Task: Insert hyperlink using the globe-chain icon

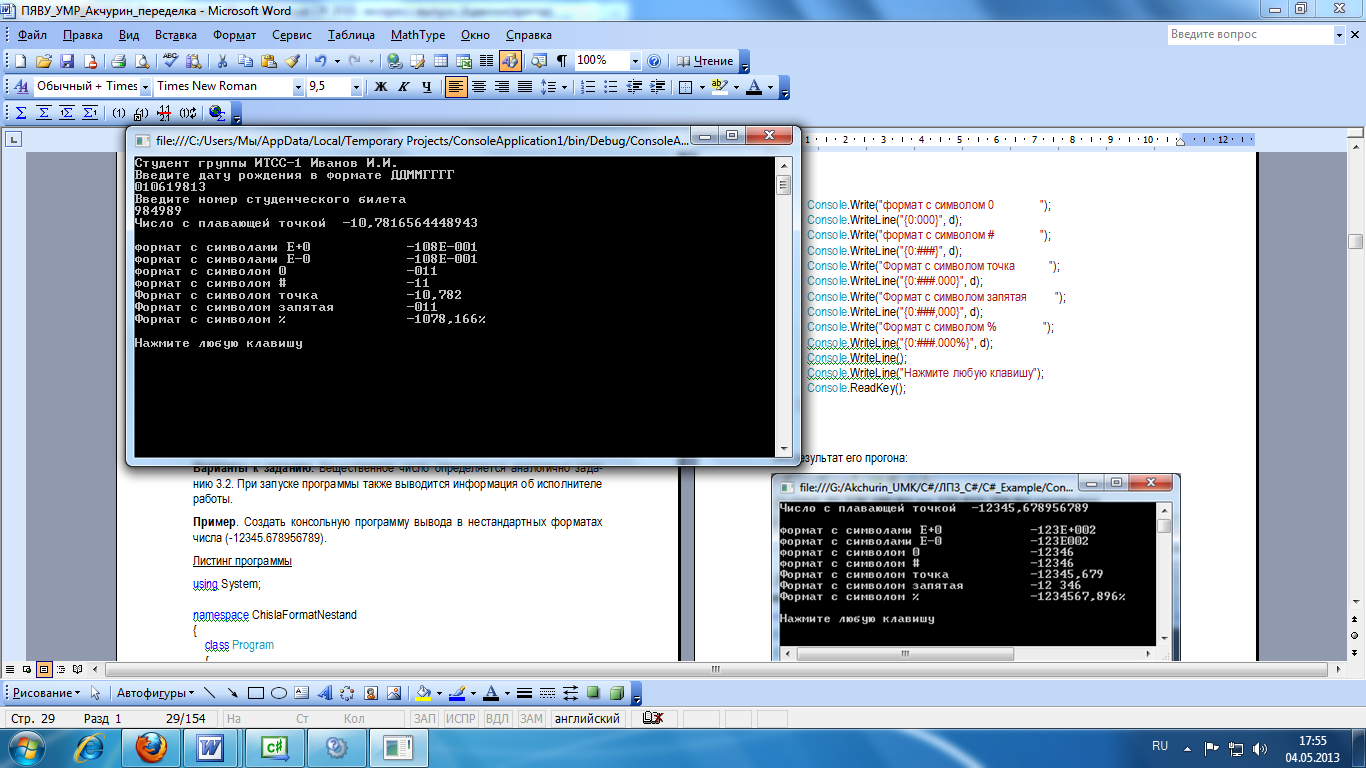Action: point(394,61)
